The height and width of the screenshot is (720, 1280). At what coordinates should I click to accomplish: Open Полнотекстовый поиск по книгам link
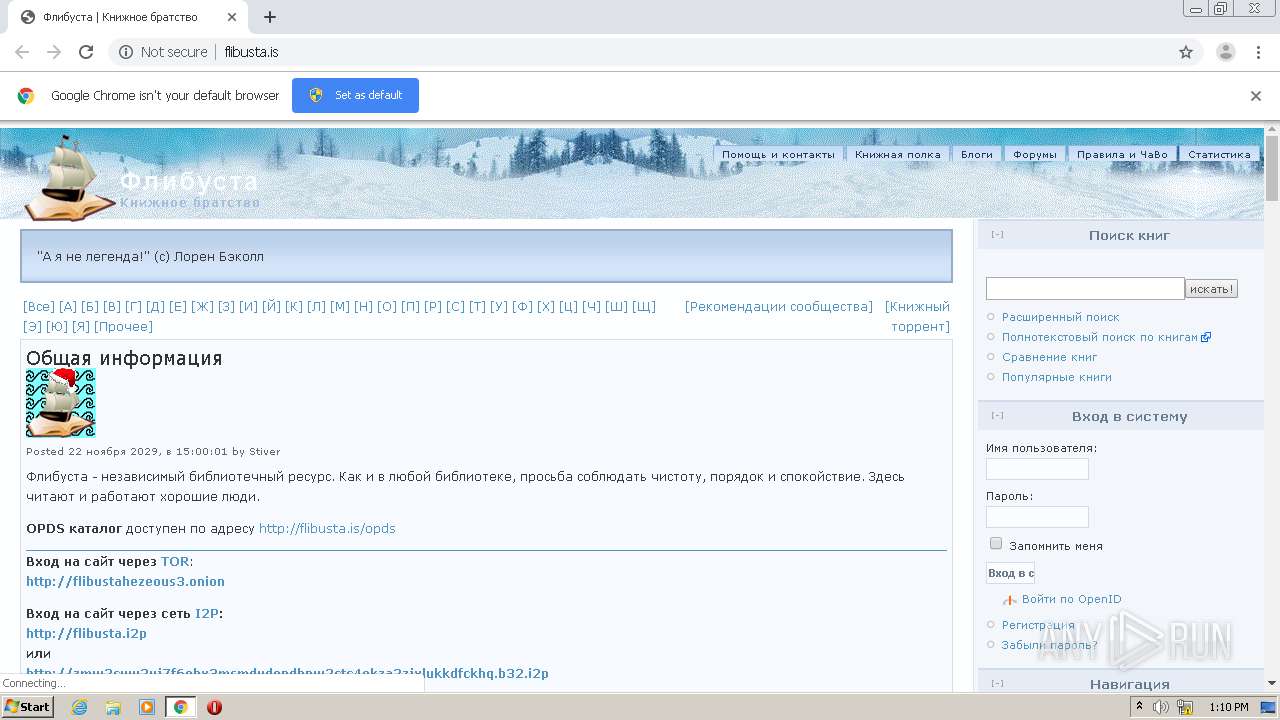pos(1100,337)
